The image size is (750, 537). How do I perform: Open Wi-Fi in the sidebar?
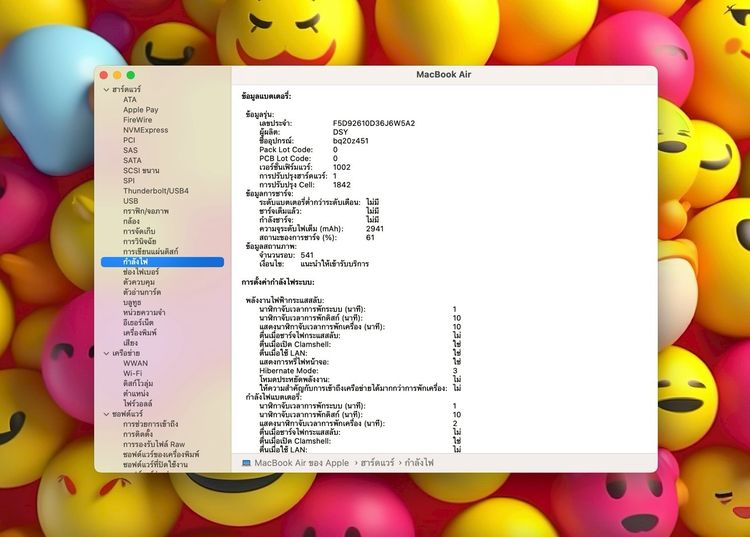click(x=132, y=373)
